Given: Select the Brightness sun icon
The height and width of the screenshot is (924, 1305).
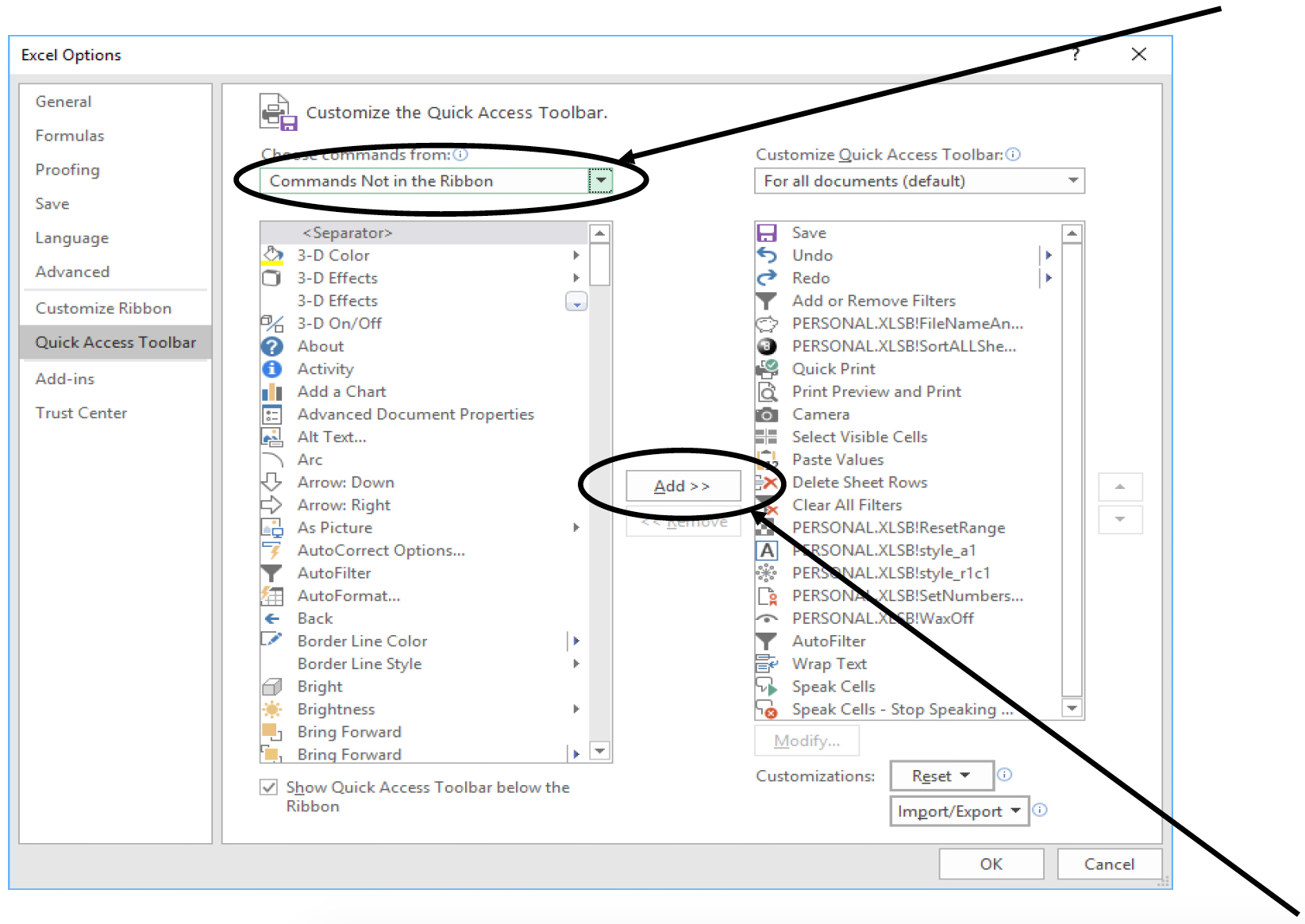Looking at the screenshot, I should [272, 709].
